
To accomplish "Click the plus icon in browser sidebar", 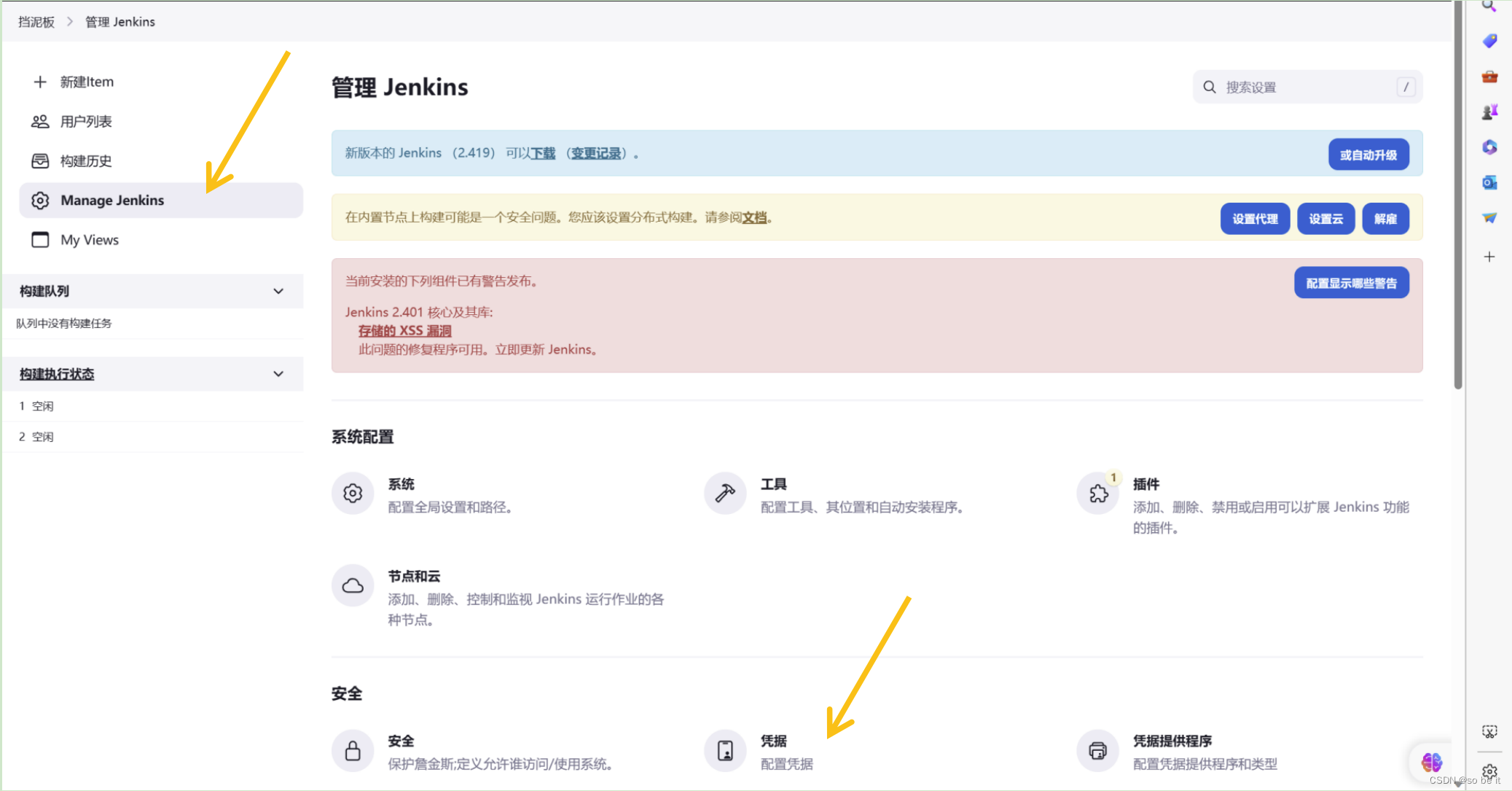I will [1489, 257].
